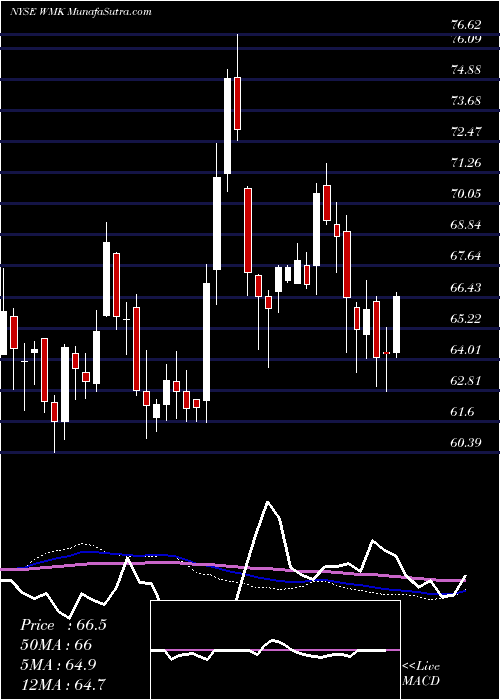Click the 73.68 price axis label
500x700 pixels.
(x=465, y=101)
